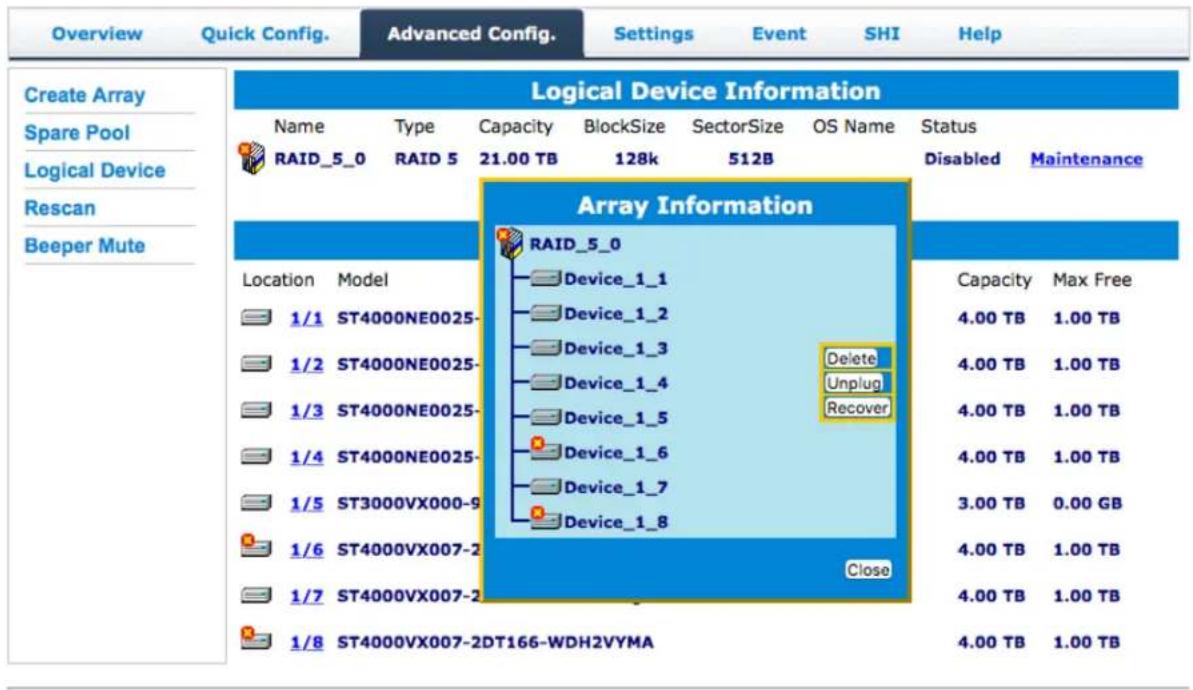Click the Device_1_1 drive icon in the tree
Screen dimensions: 1193x690
click(546, 278)
